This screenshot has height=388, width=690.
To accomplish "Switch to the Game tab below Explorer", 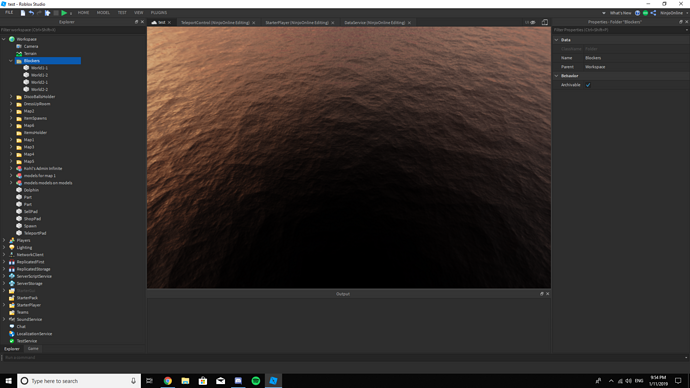I will pos(33,348).
